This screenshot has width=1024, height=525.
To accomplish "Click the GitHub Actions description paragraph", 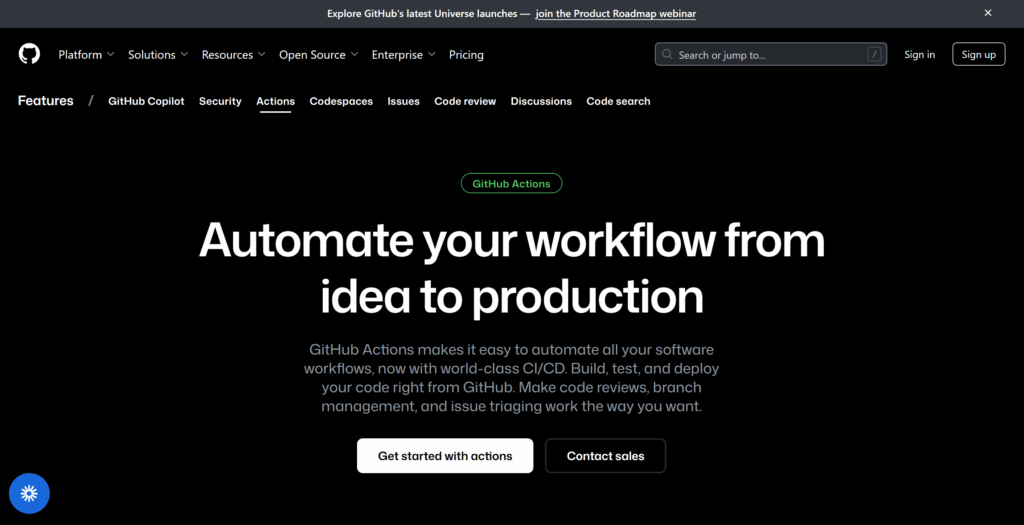I will [512, 377].
